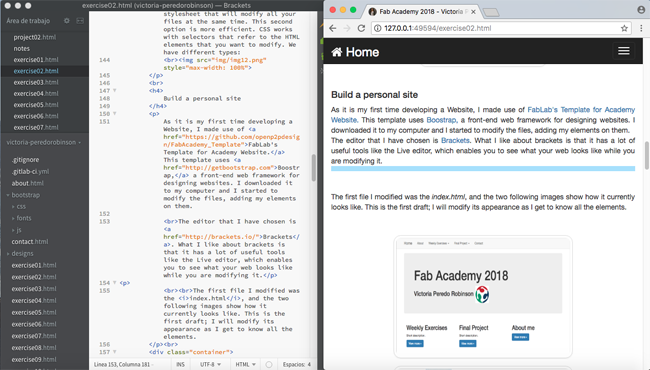Click Espacios: 4 indentation setting
650x370 pixels.
pyautogui.click(x=297, y=365)
